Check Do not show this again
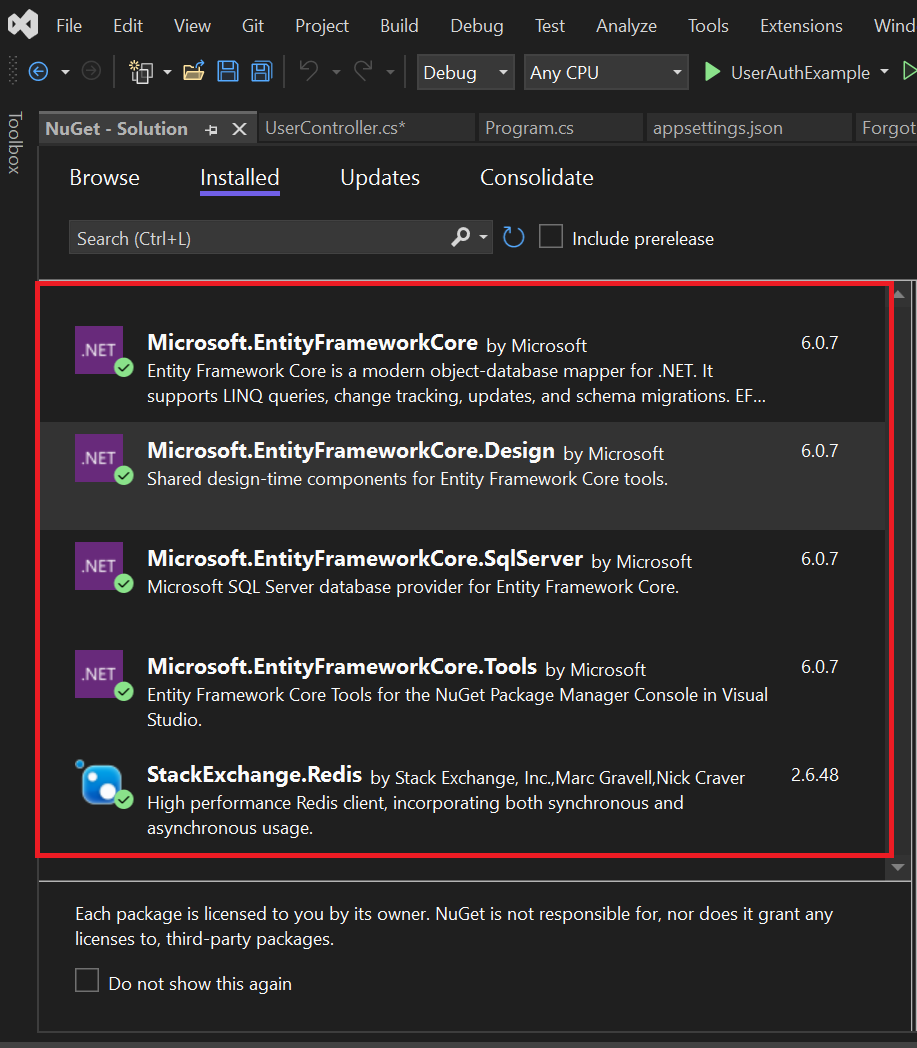 pos(87,980)
